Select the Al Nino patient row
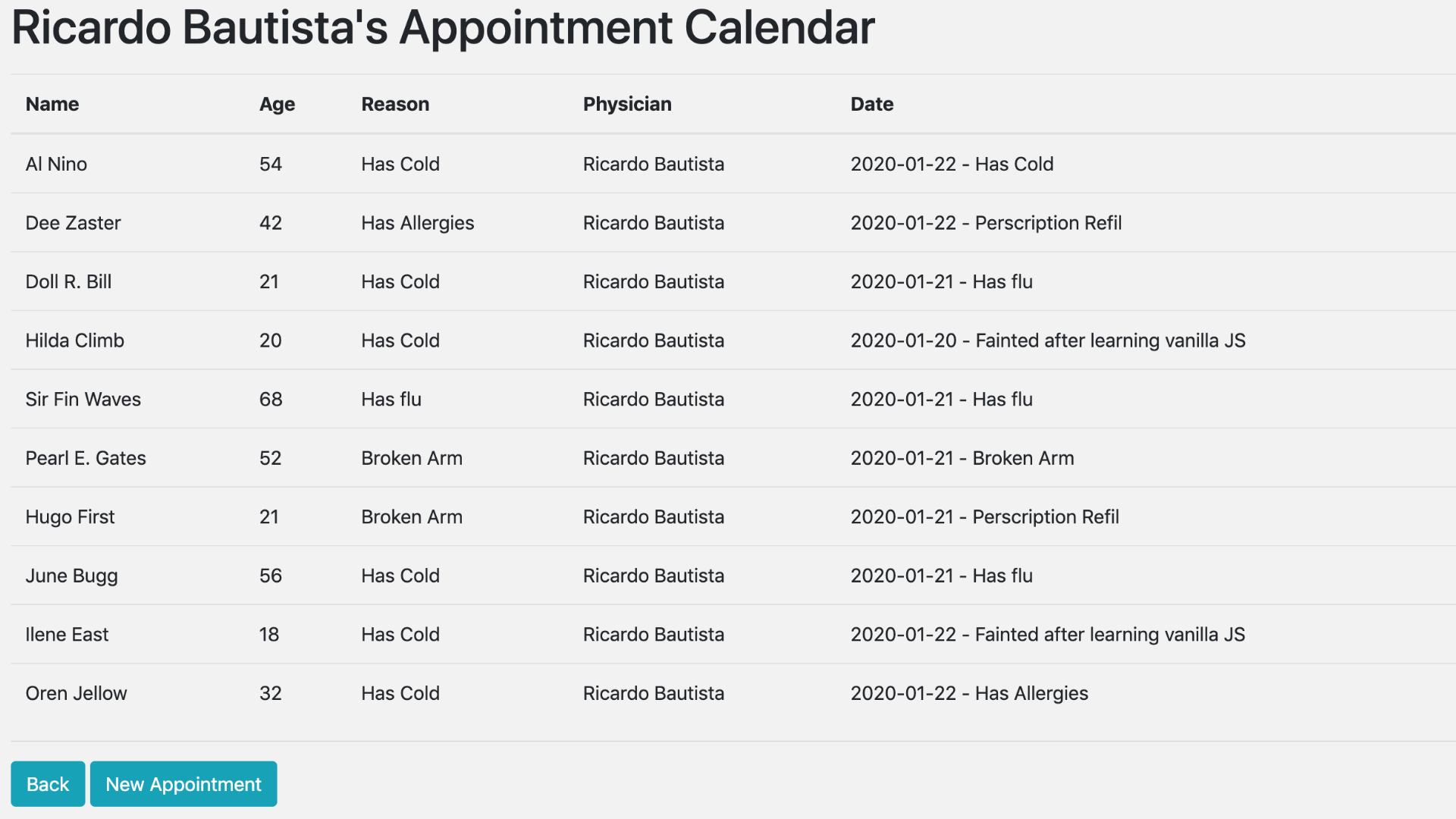Screen dimensions: 1456x819 pyautogui.click(x=733, y=164)
